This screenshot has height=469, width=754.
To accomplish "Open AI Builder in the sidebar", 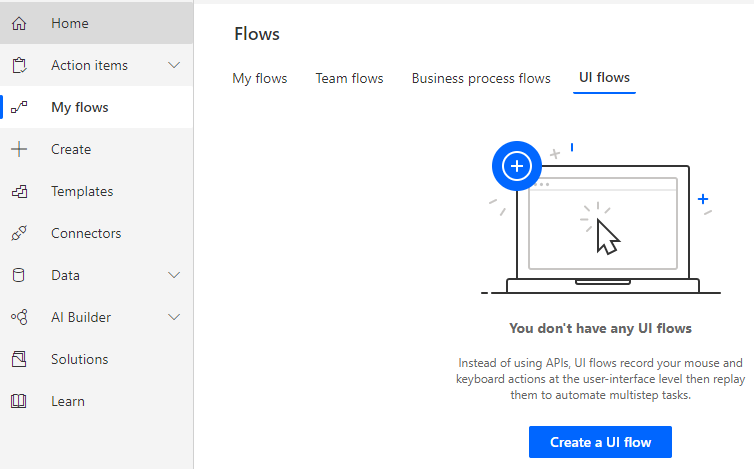I will point(96,317).
